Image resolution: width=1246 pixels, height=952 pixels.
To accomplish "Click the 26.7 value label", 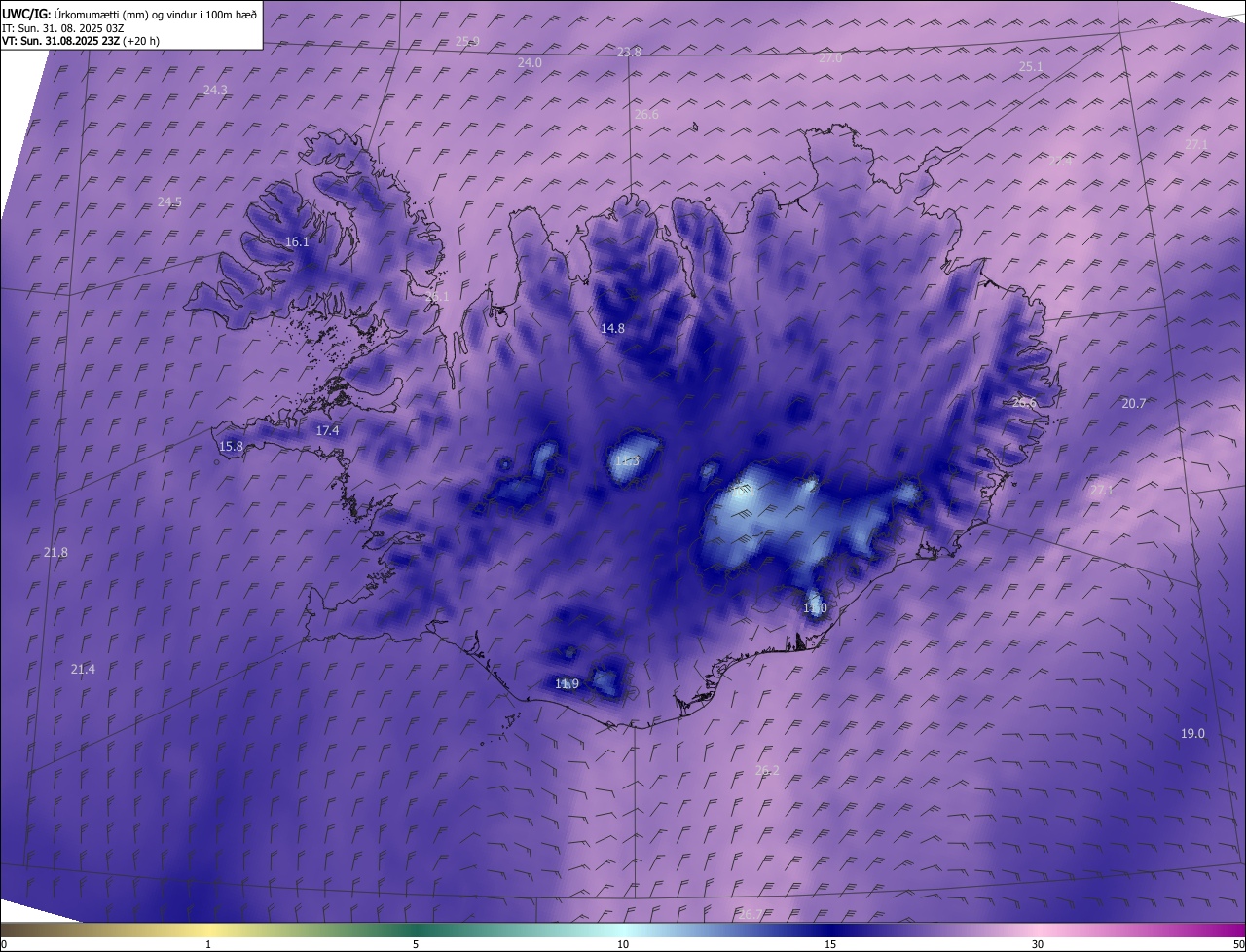I will pyautogui.click(x=751, y=914).
